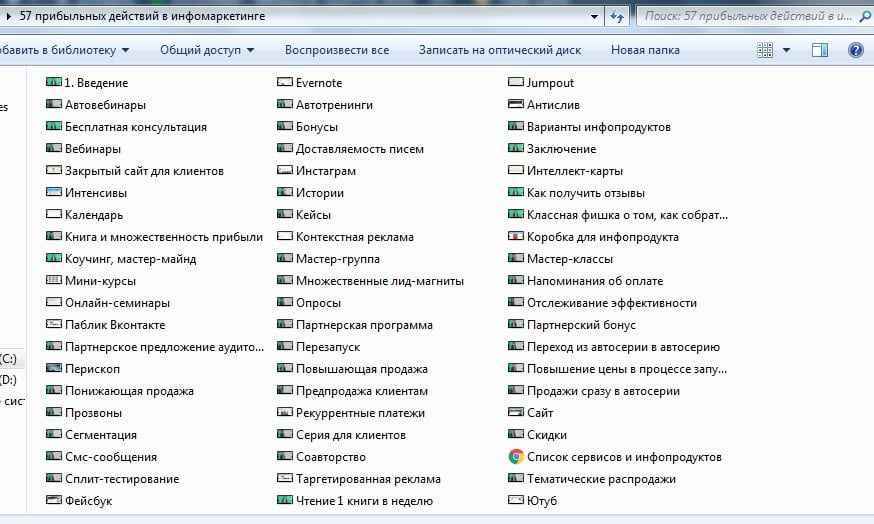Click the file icon next to Jumpout

(x=516, y=82)
